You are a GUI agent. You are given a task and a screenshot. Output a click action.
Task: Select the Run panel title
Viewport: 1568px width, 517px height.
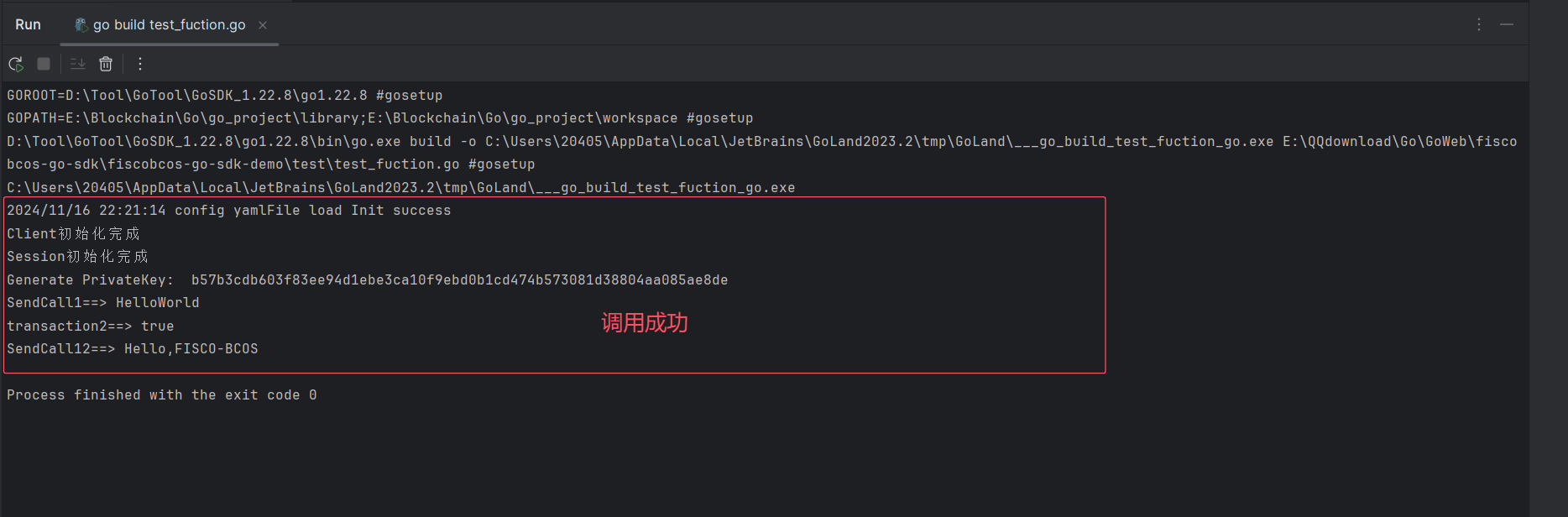28,24
